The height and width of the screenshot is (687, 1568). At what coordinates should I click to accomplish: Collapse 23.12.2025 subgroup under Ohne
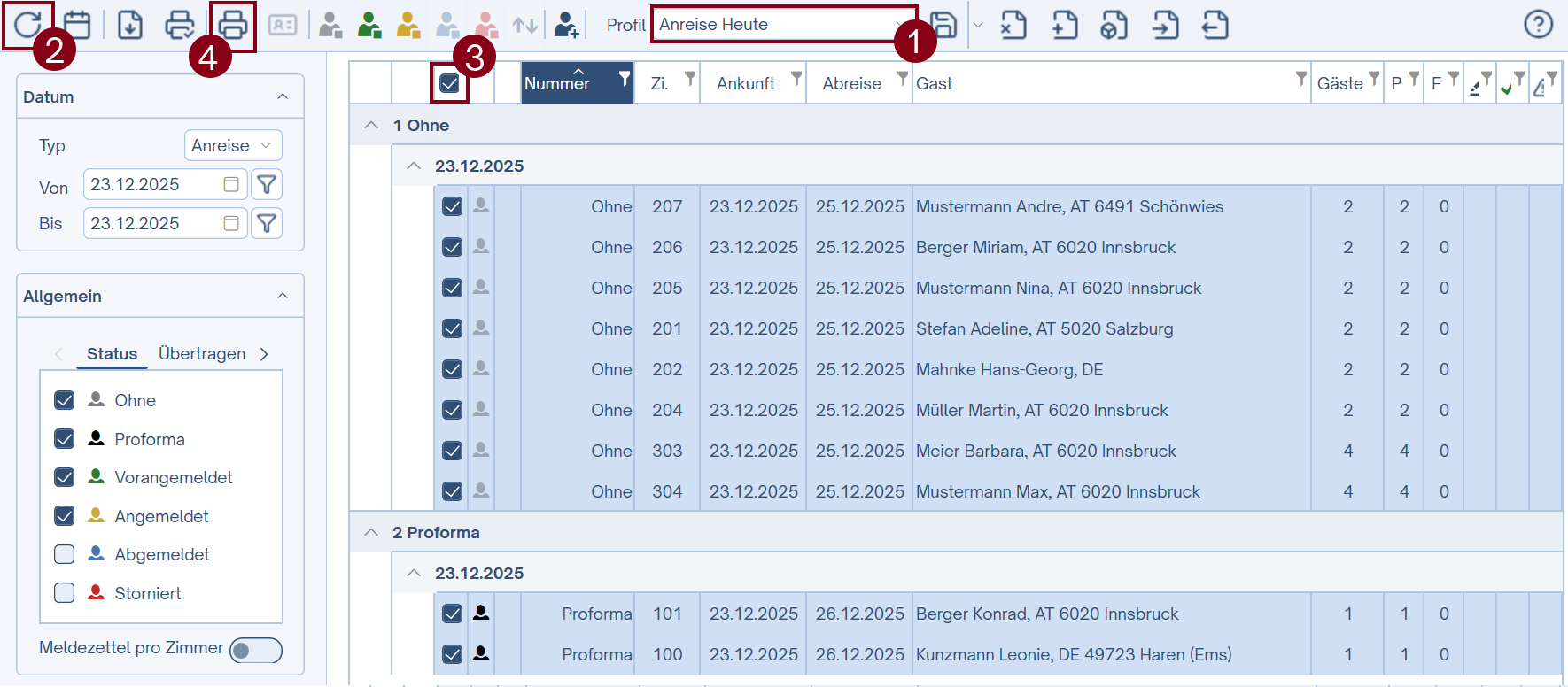coord(414,166)
